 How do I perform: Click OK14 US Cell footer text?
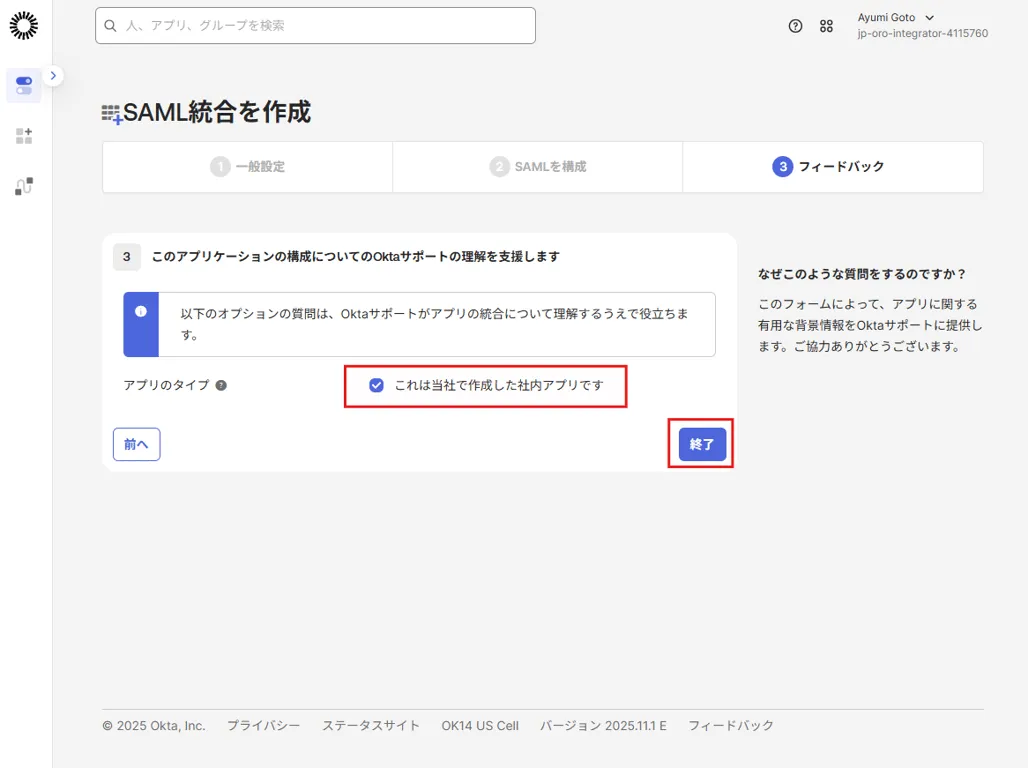pos(480,725)
